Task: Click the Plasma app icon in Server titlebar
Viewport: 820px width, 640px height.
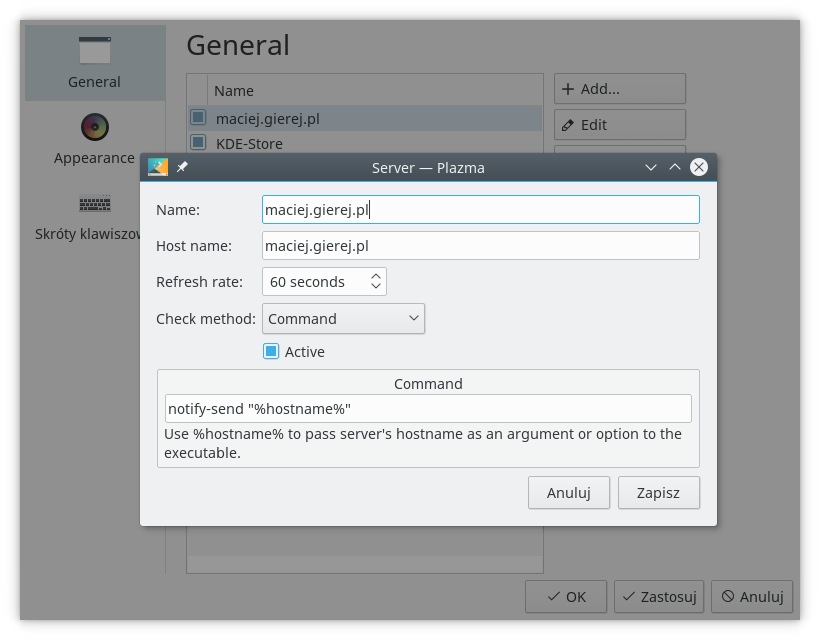Action: point(158,167)
